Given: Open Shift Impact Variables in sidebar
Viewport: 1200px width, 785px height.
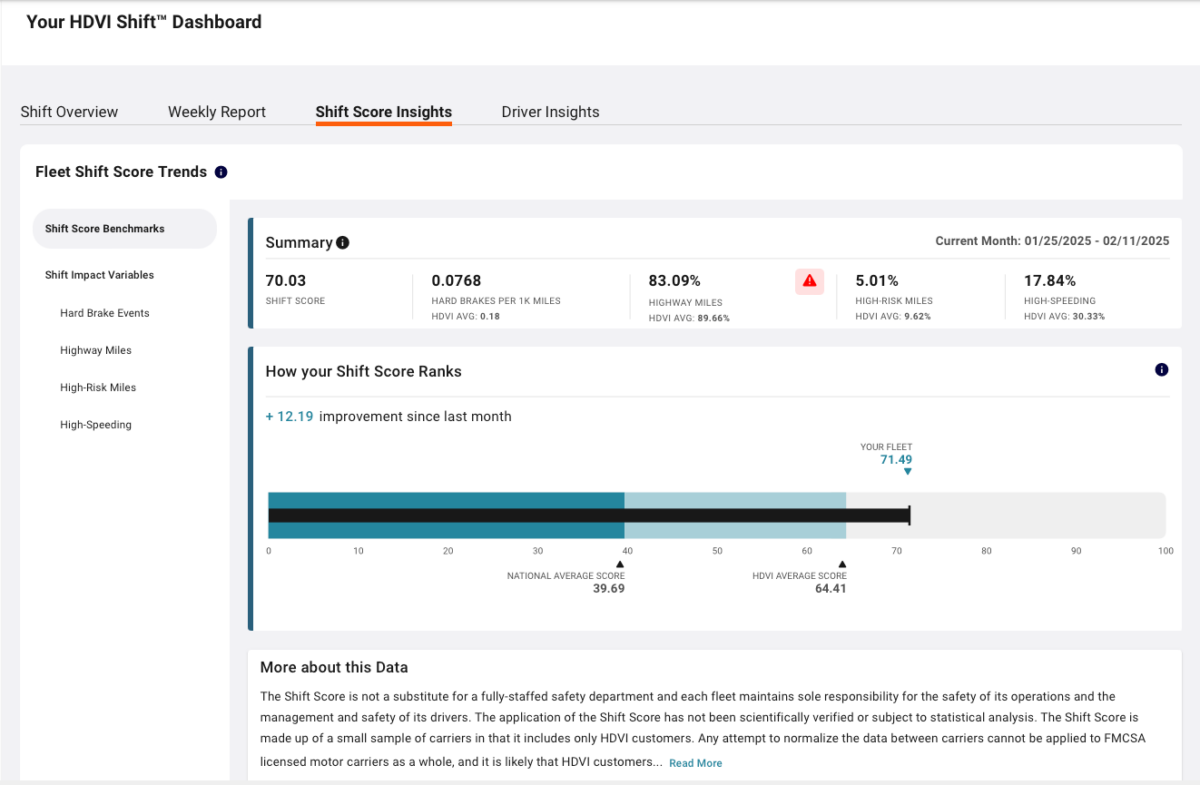Looking at the screenshot, I should click(x=99, y=275).
